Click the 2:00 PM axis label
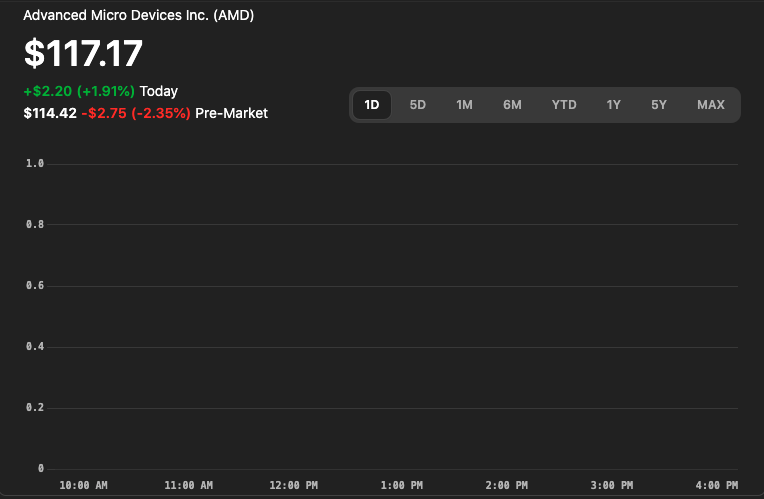 tap(506, 485)
